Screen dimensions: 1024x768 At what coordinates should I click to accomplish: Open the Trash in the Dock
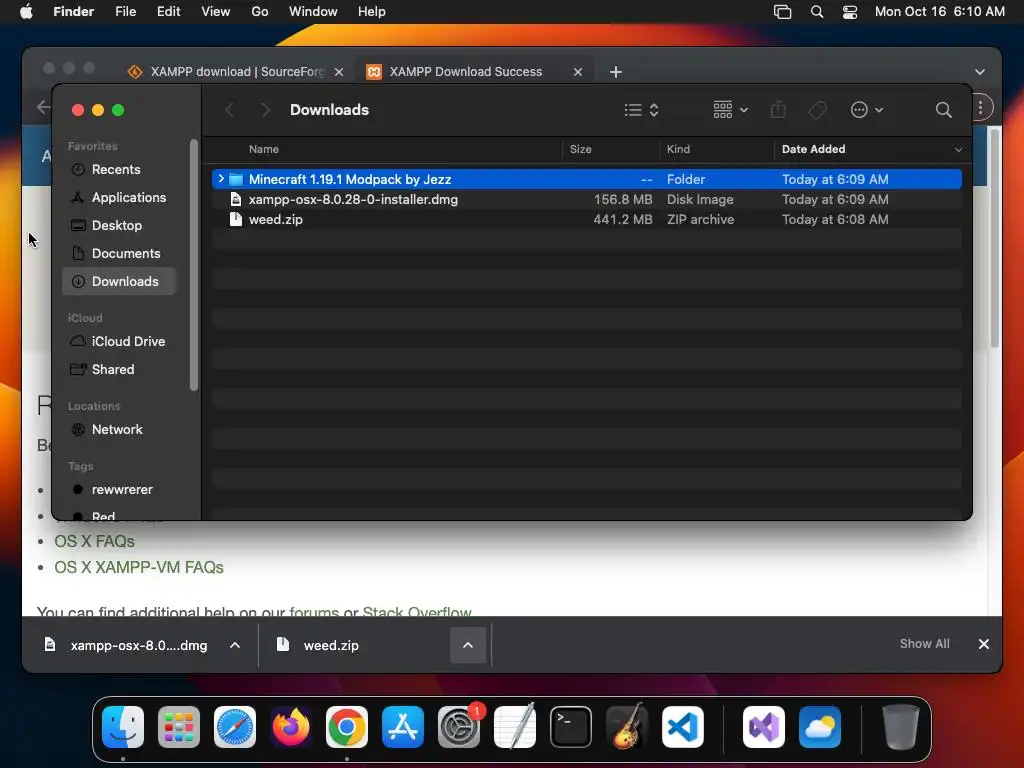tap(901, 727)
